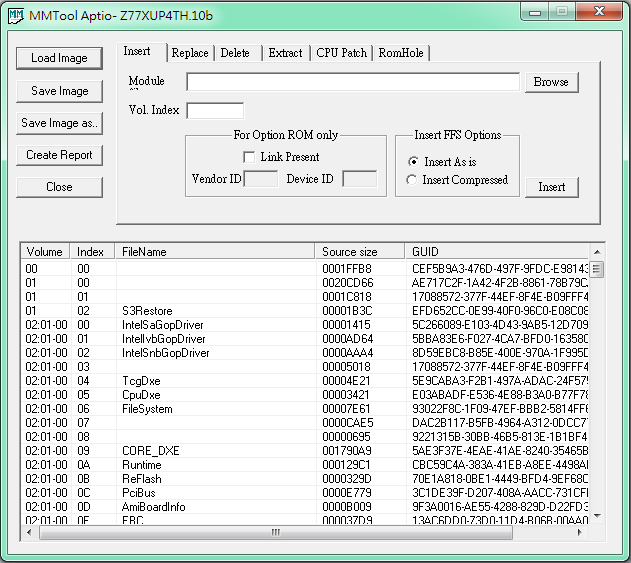Sort by the Source size column header
The height and width of the screenshot is (563, 631).
[x=360, y=252]
